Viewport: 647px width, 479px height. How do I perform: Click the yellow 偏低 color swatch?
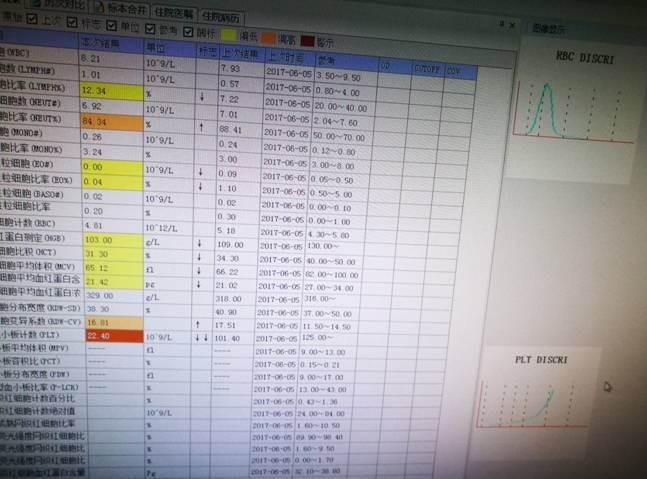pos(229,35)
